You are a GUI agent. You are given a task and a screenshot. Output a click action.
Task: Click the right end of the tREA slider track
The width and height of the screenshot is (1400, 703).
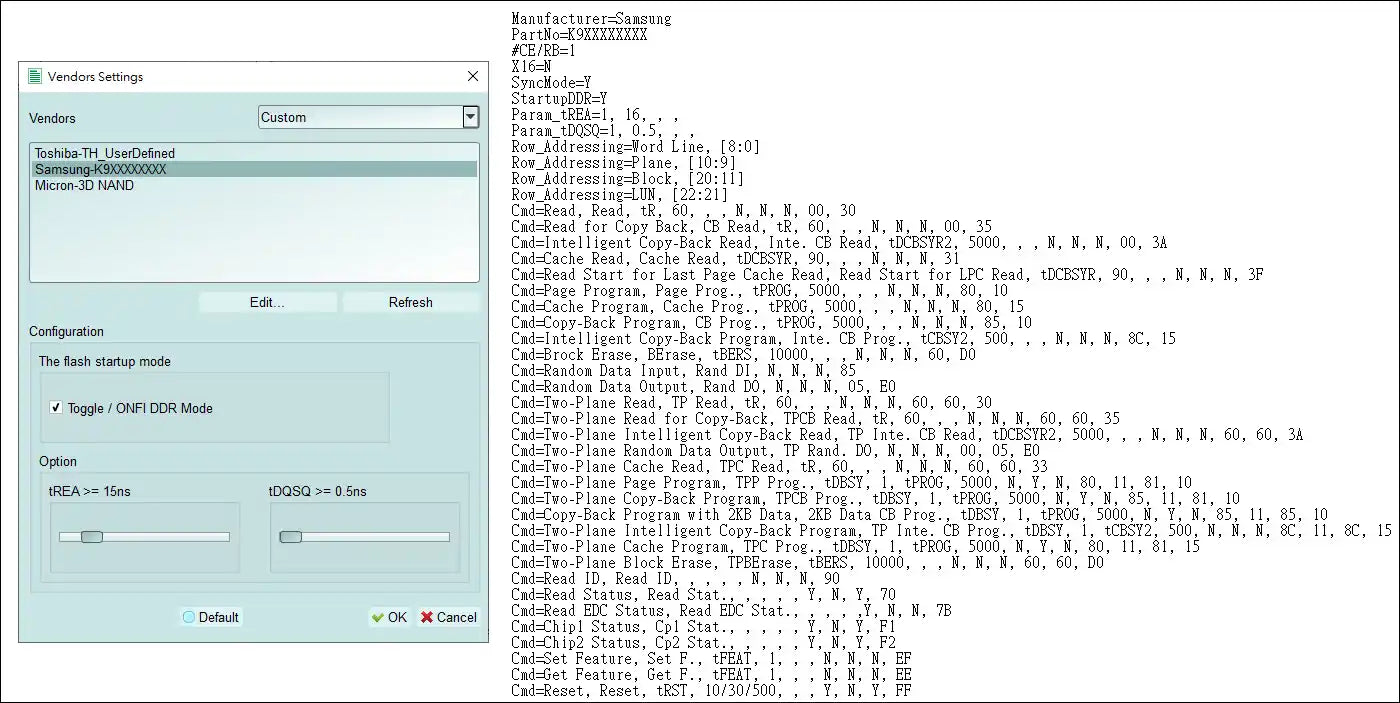coord(226,537)
